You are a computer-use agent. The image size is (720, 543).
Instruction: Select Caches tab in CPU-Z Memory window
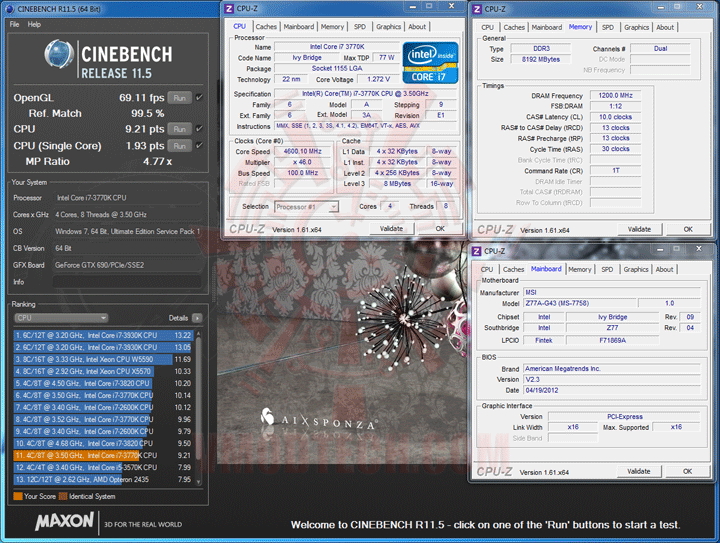[x=514, y=27]
